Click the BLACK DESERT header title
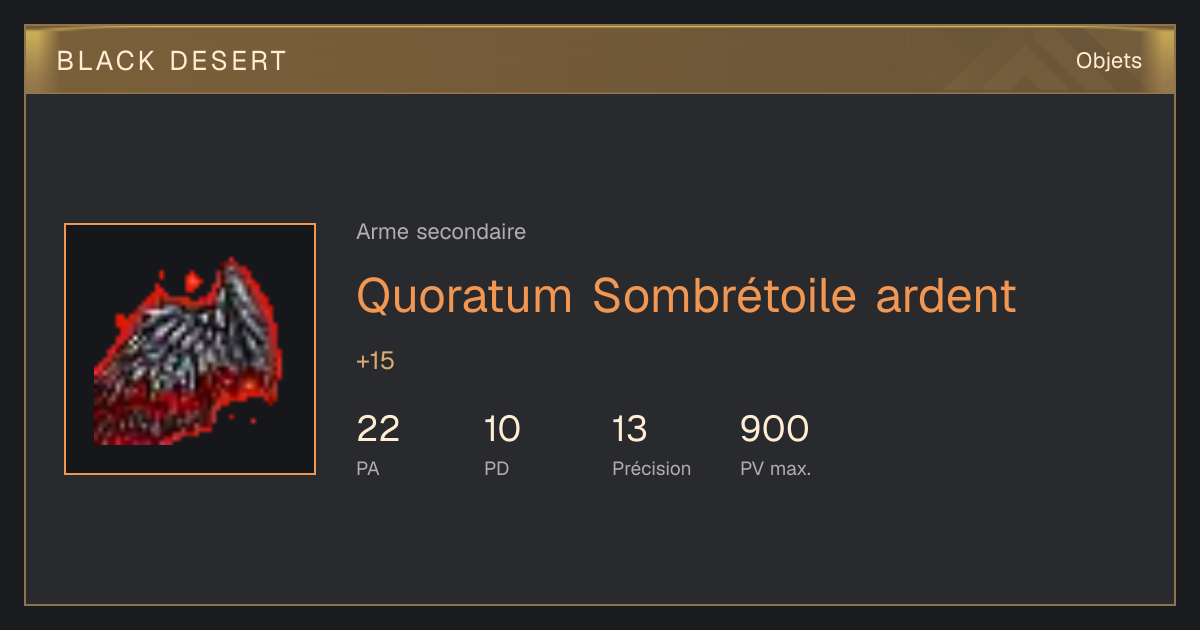This screenshot has width=1200, height=630. [172, 61]
